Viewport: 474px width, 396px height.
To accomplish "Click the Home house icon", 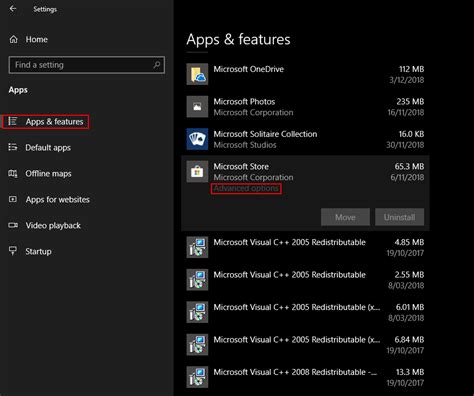I will pos(13,39).
